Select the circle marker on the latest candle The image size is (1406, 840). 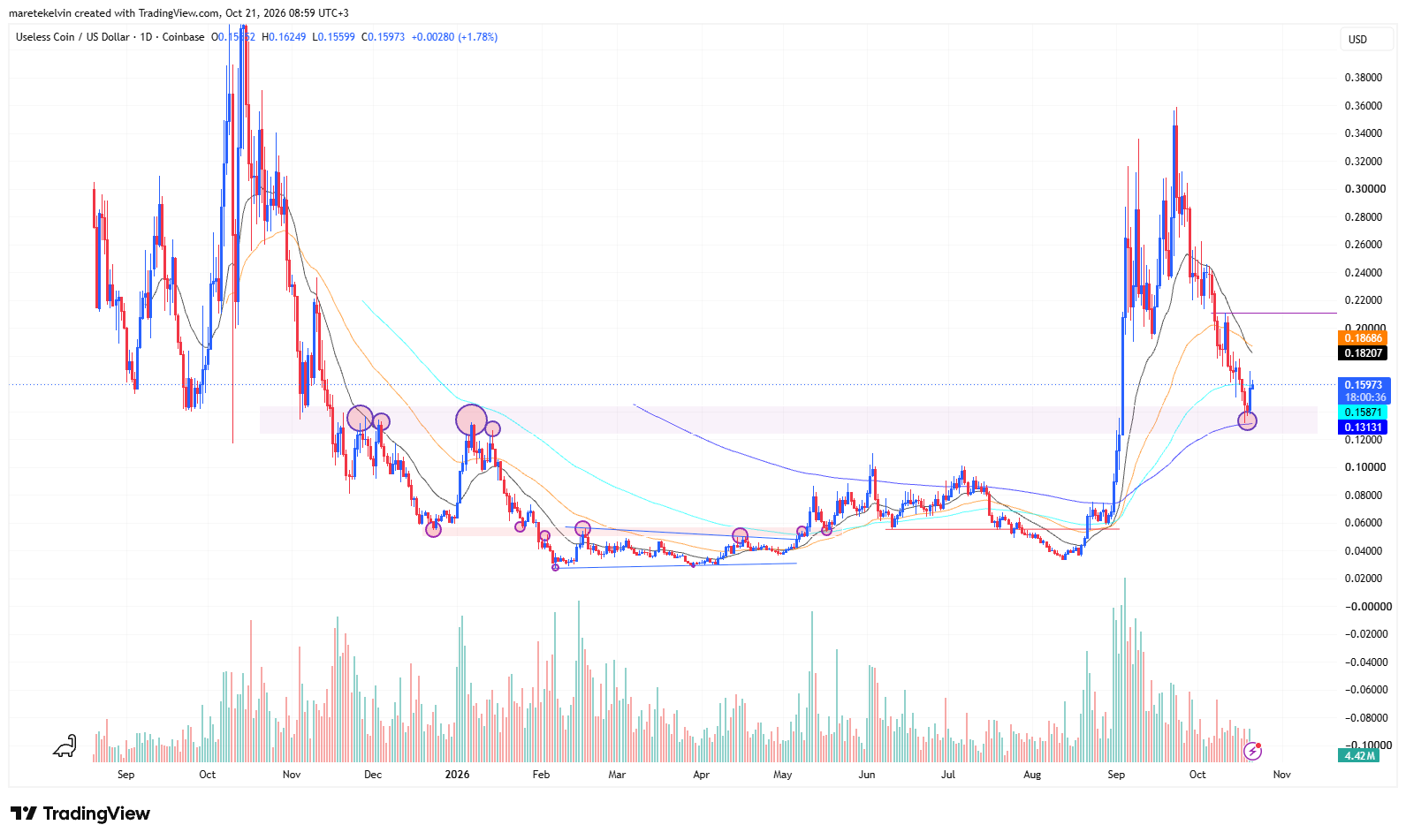tap(1247, 420)
